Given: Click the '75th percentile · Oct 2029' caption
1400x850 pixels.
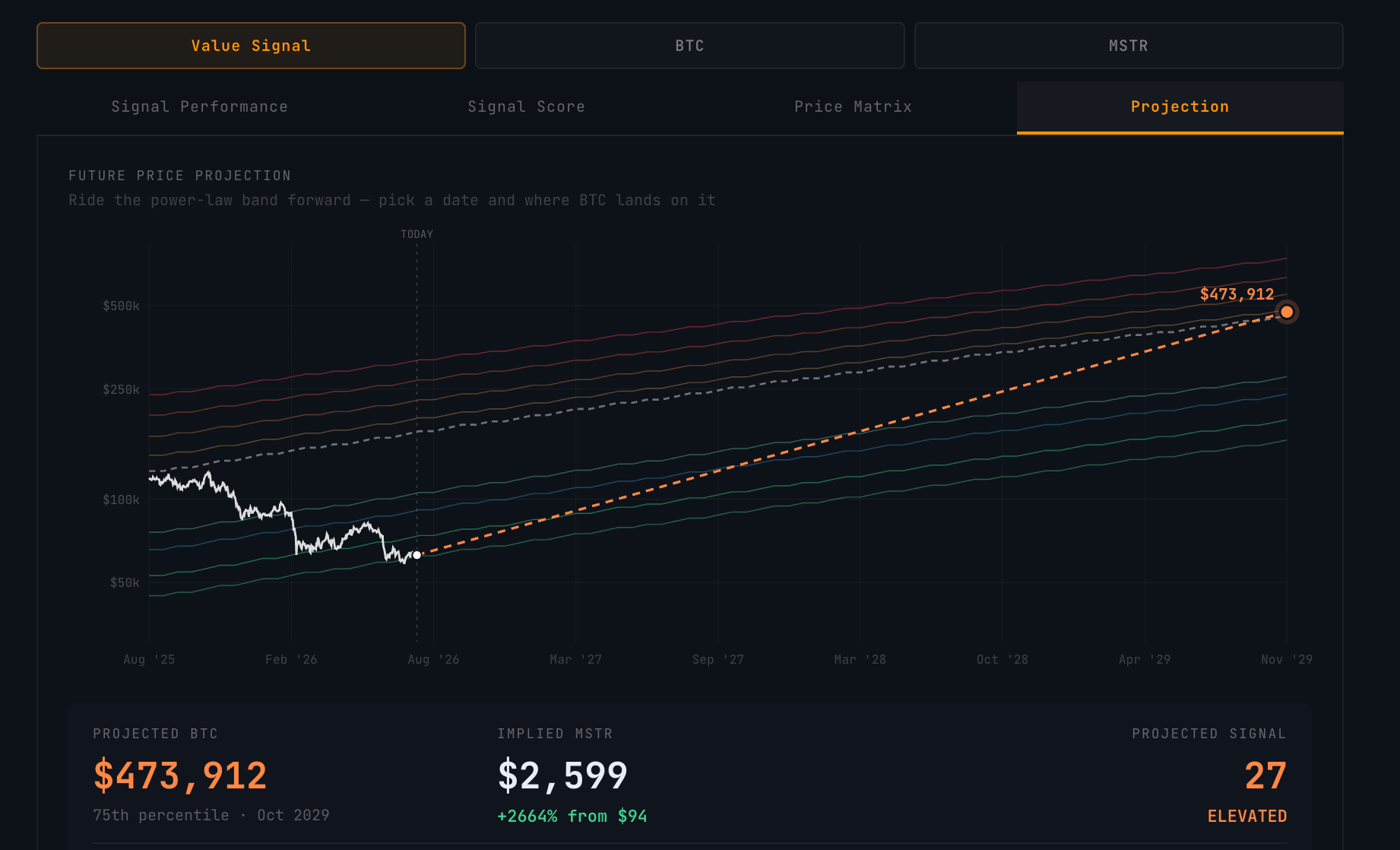Looking at the screenshot, I should point(211,815).
